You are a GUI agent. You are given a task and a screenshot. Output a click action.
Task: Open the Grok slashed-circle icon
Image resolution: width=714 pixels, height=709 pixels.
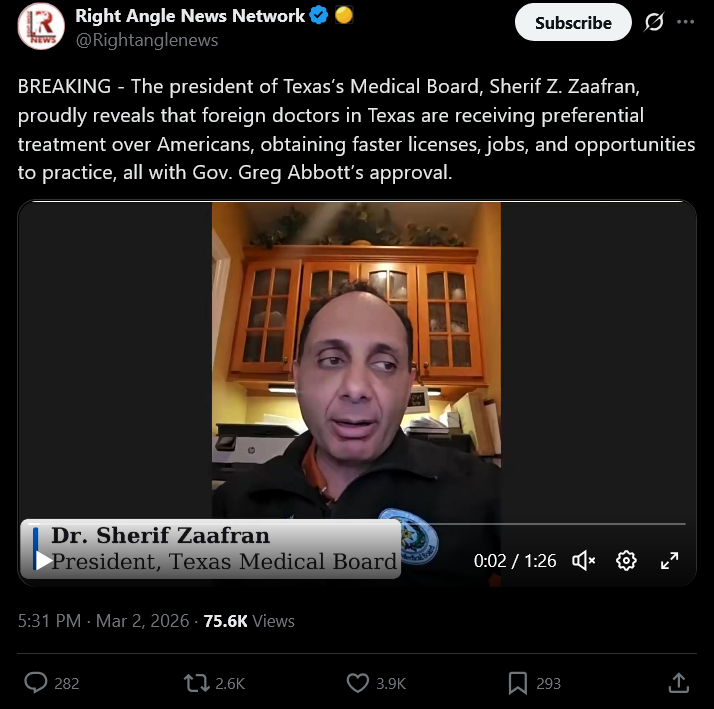pos(654,22)
